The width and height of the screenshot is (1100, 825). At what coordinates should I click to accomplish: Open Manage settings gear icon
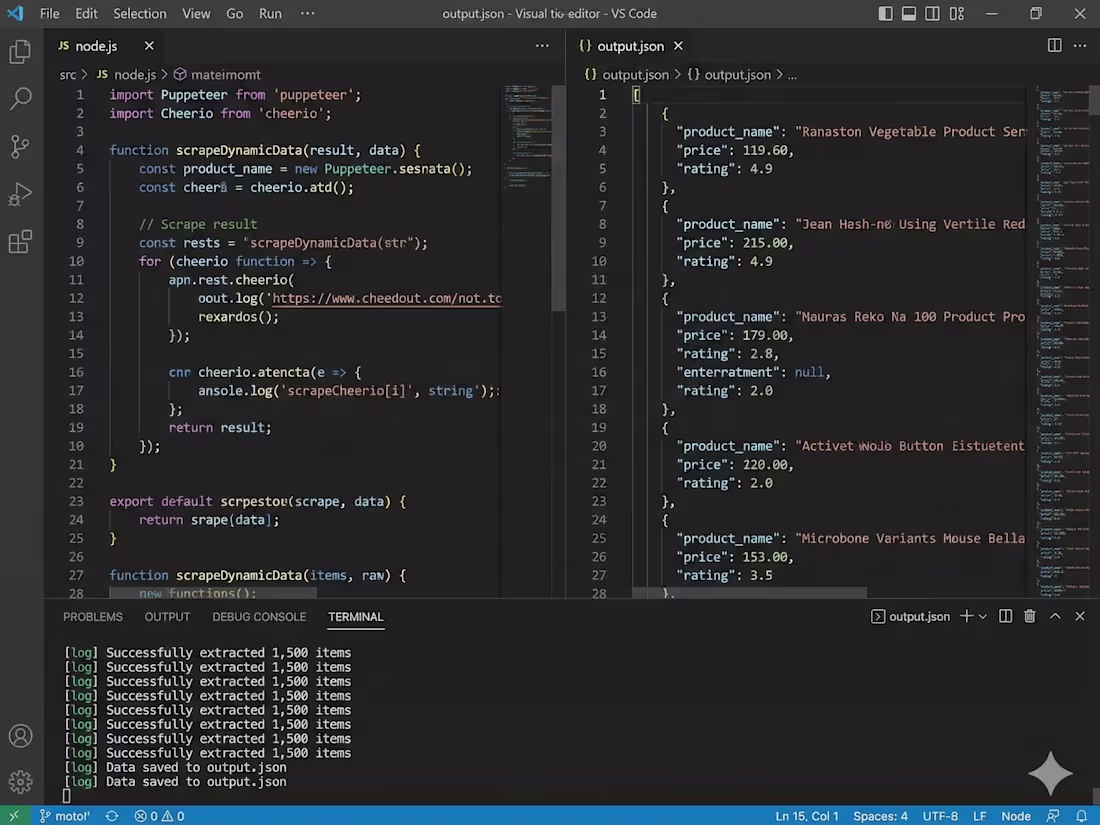point(20,781)
